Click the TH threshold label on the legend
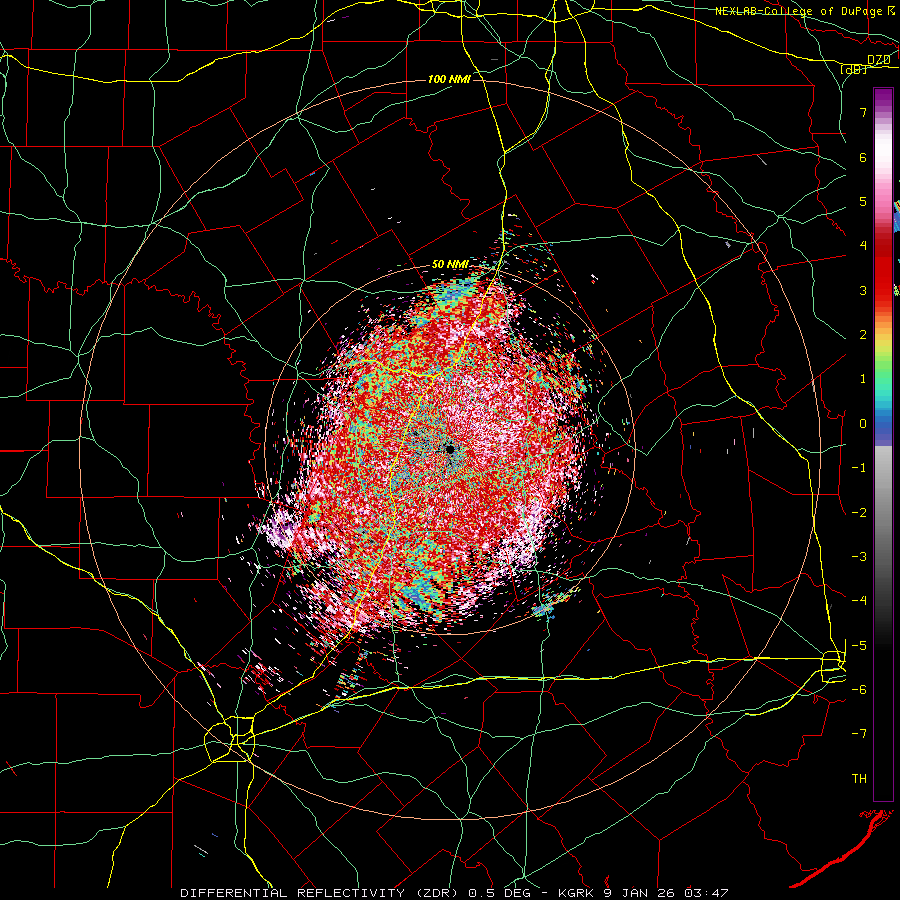 click(x=859, y=779)
